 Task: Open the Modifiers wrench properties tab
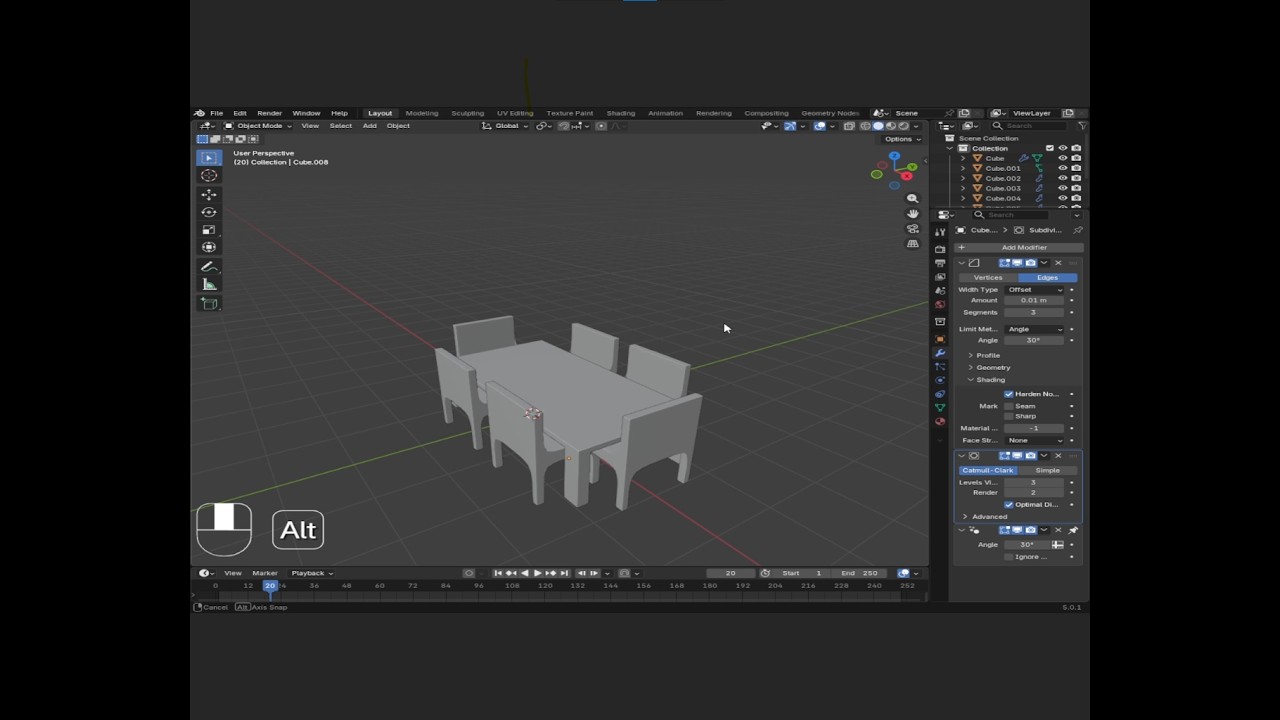[x=940, y=353]
